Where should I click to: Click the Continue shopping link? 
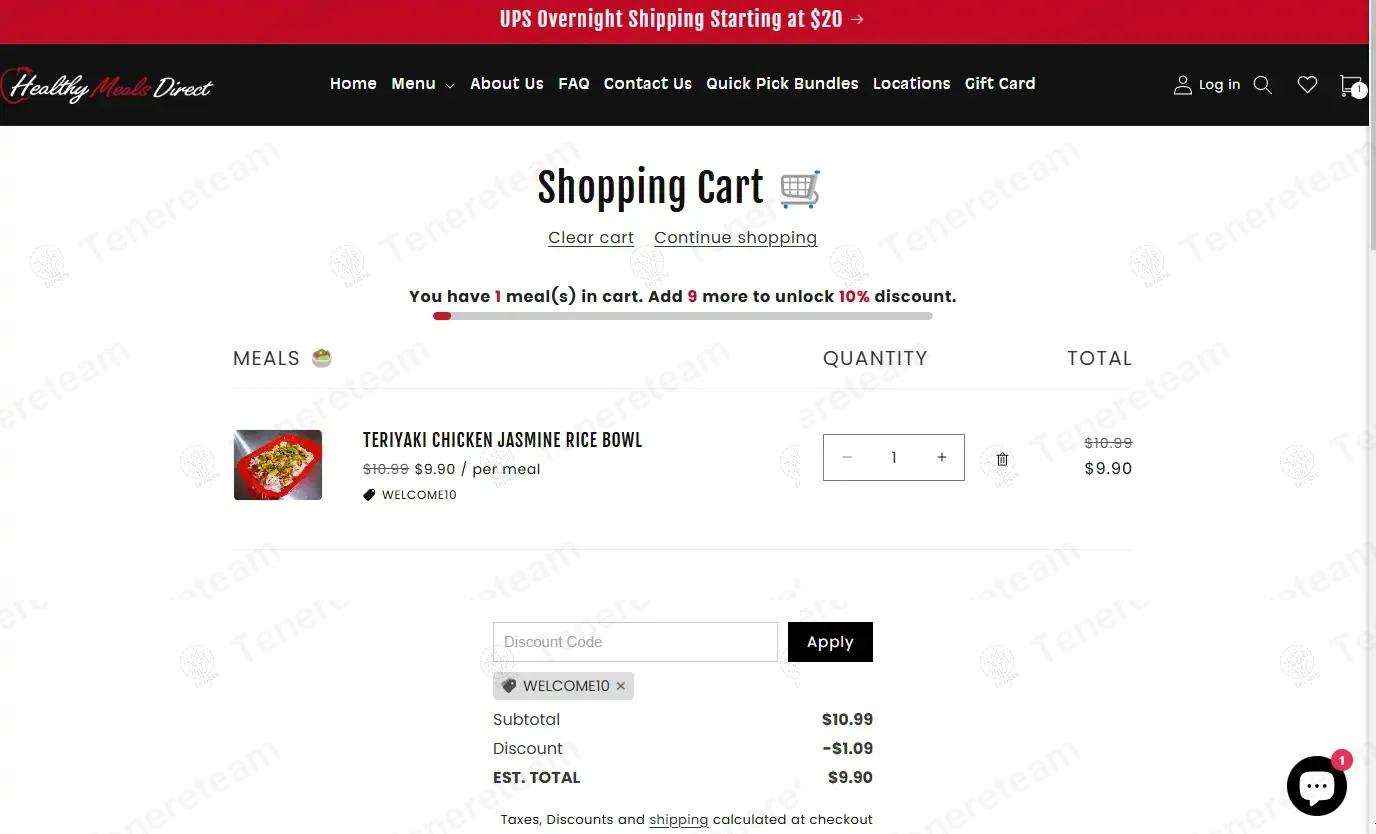(x=735, y=238)
